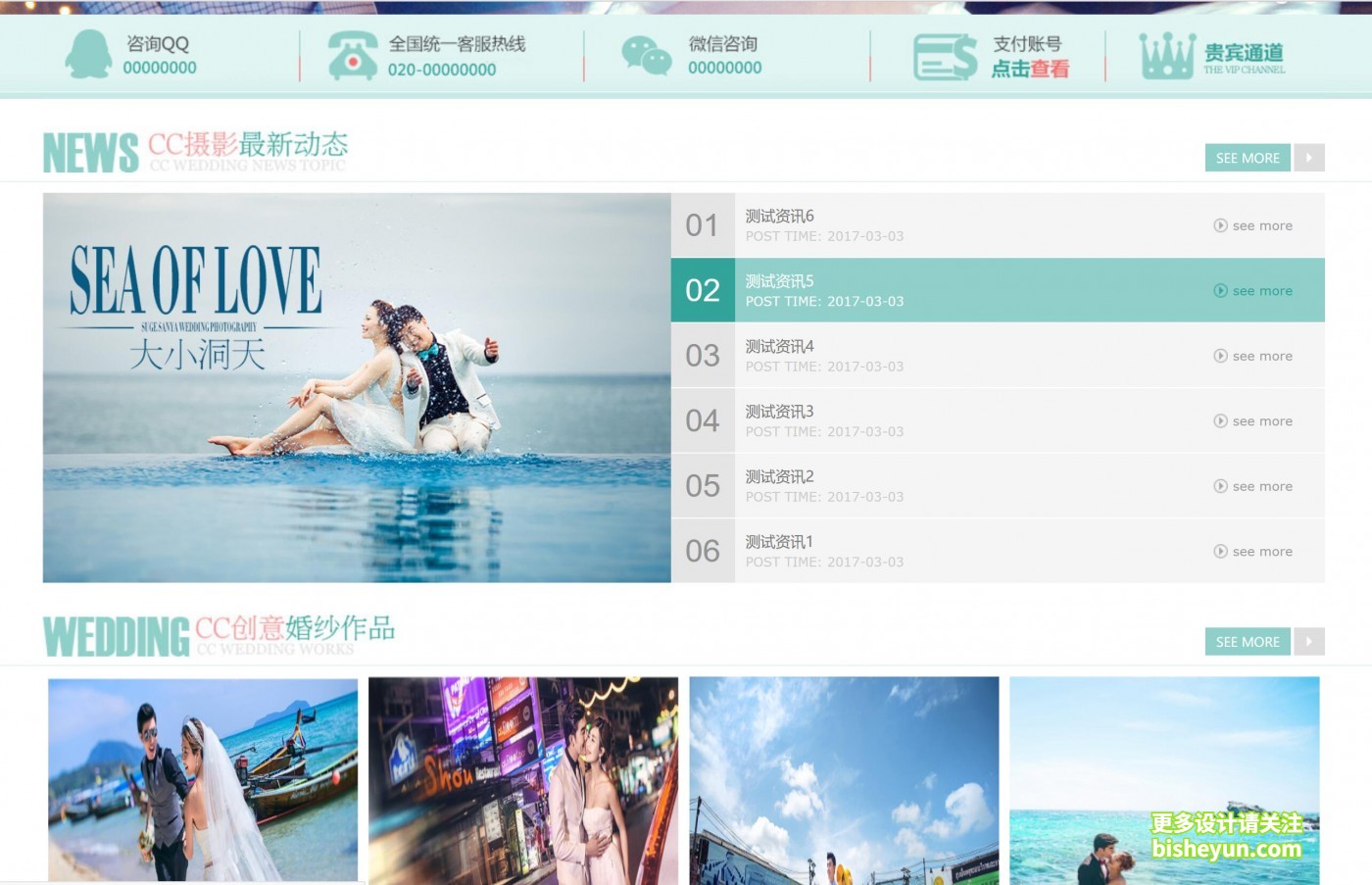Click the play icon beside 测试资讯1
This screenshot has width=1372, height=885.
1220,551
